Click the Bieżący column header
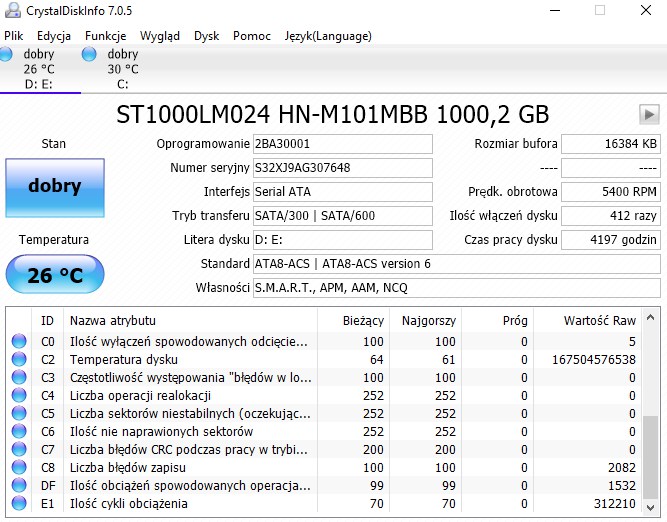The image size is (667, 522). tap(353, 320)
